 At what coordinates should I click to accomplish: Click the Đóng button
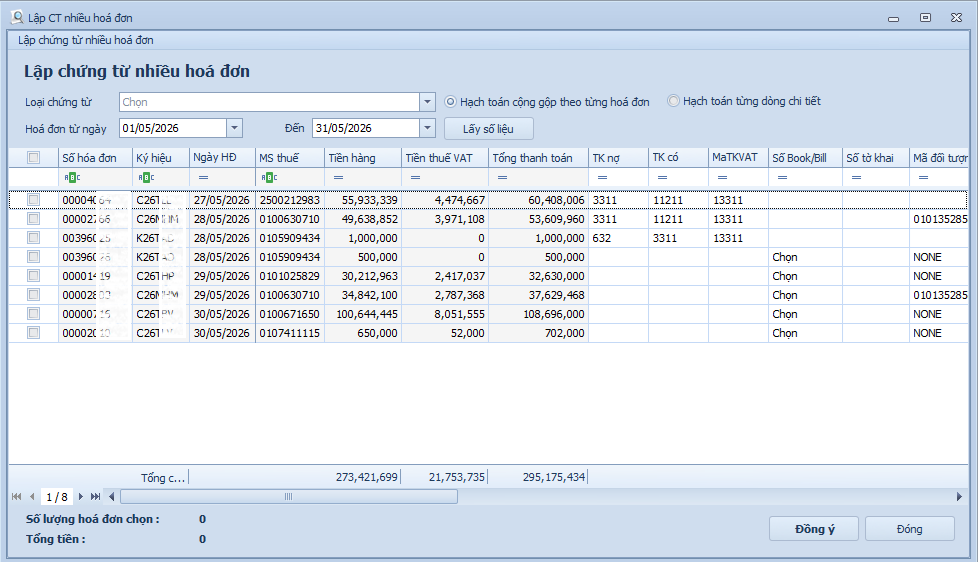point(909,529)
